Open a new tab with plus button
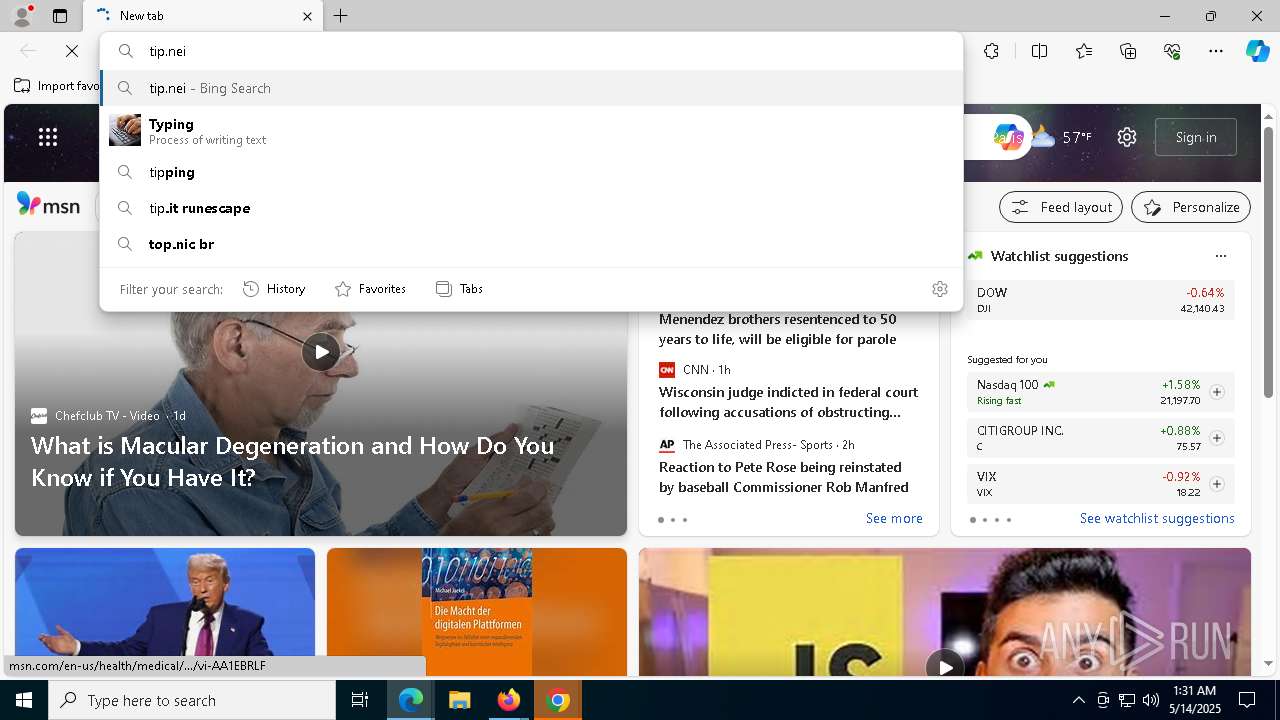This screenshot has height=720, width=1280. point(341,16)
